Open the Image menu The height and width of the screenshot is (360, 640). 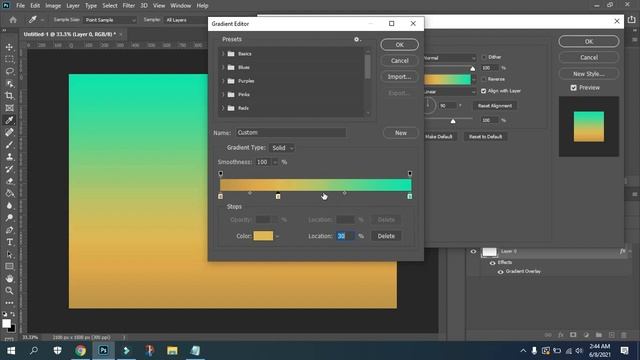pyautogui.click(x=53, y=6)
